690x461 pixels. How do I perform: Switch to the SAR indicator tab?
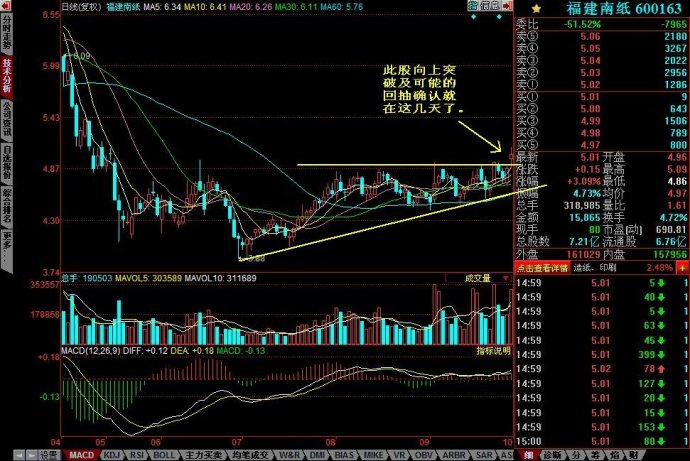[x=484, y=455]
